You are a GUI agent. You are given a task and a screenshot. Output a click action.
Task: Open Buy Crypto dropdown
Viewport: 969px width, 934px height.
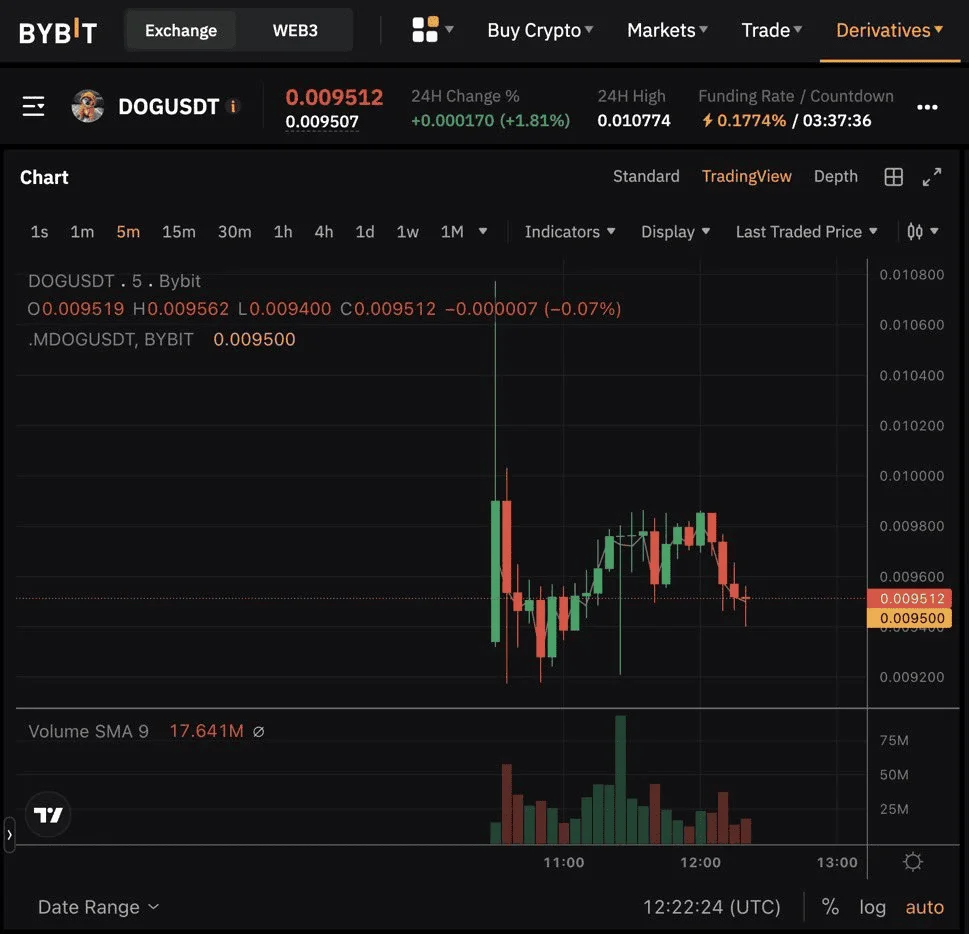(540, 30)
